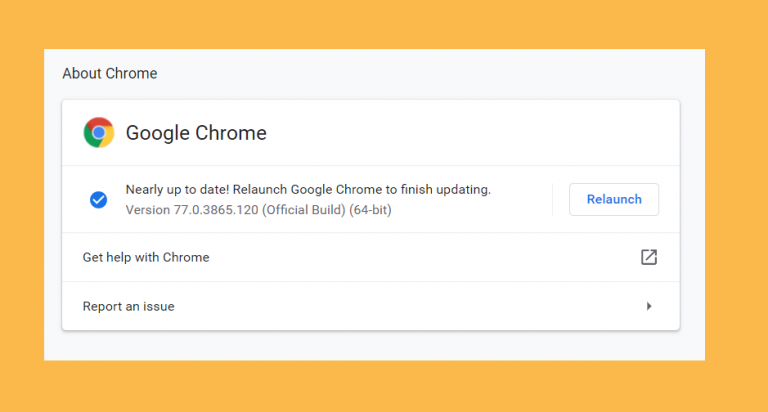This screenshot has width=768, height=412.
Task: Click the About Chrome page heading
Action: (110, 73)
